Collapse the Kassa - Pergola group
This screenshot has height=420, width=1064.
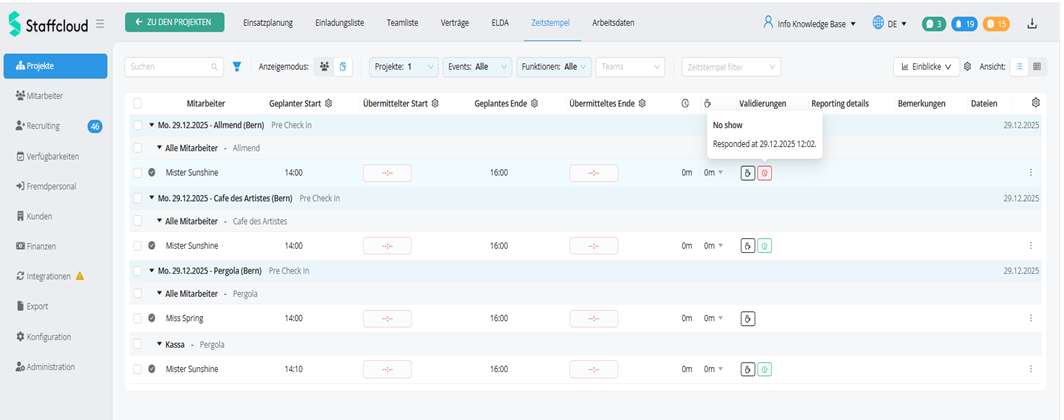coord(159,345)
